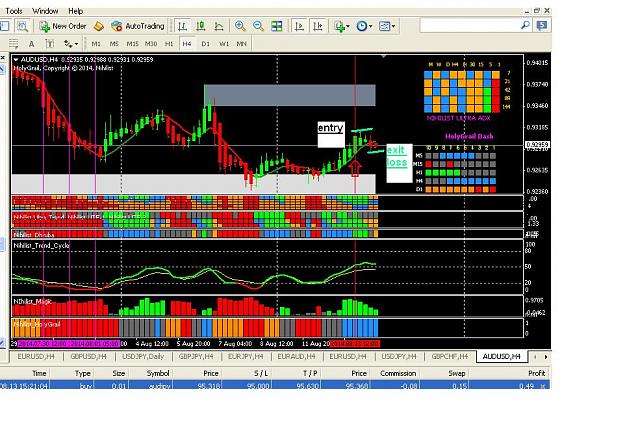625x437 pixels.
Task: Sort orders by Swap column
Action: pyautogui.click(x=457, y=374)
